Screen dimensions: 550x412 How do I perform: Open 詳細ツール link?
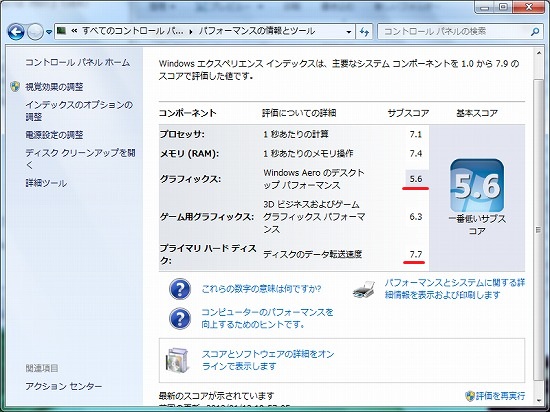(46, 183)
